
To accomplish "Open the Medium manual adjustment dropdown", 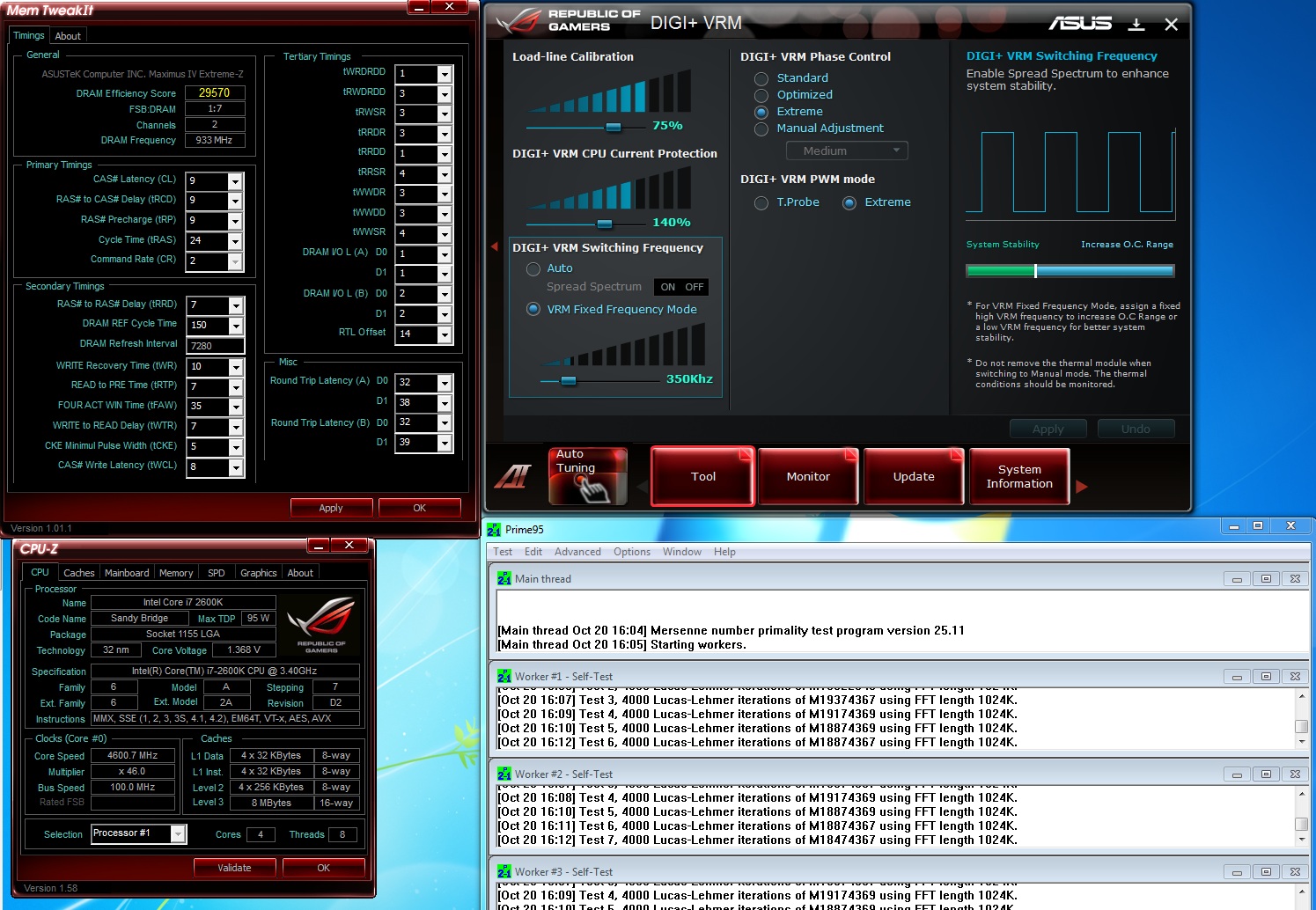I will [845, 150].
